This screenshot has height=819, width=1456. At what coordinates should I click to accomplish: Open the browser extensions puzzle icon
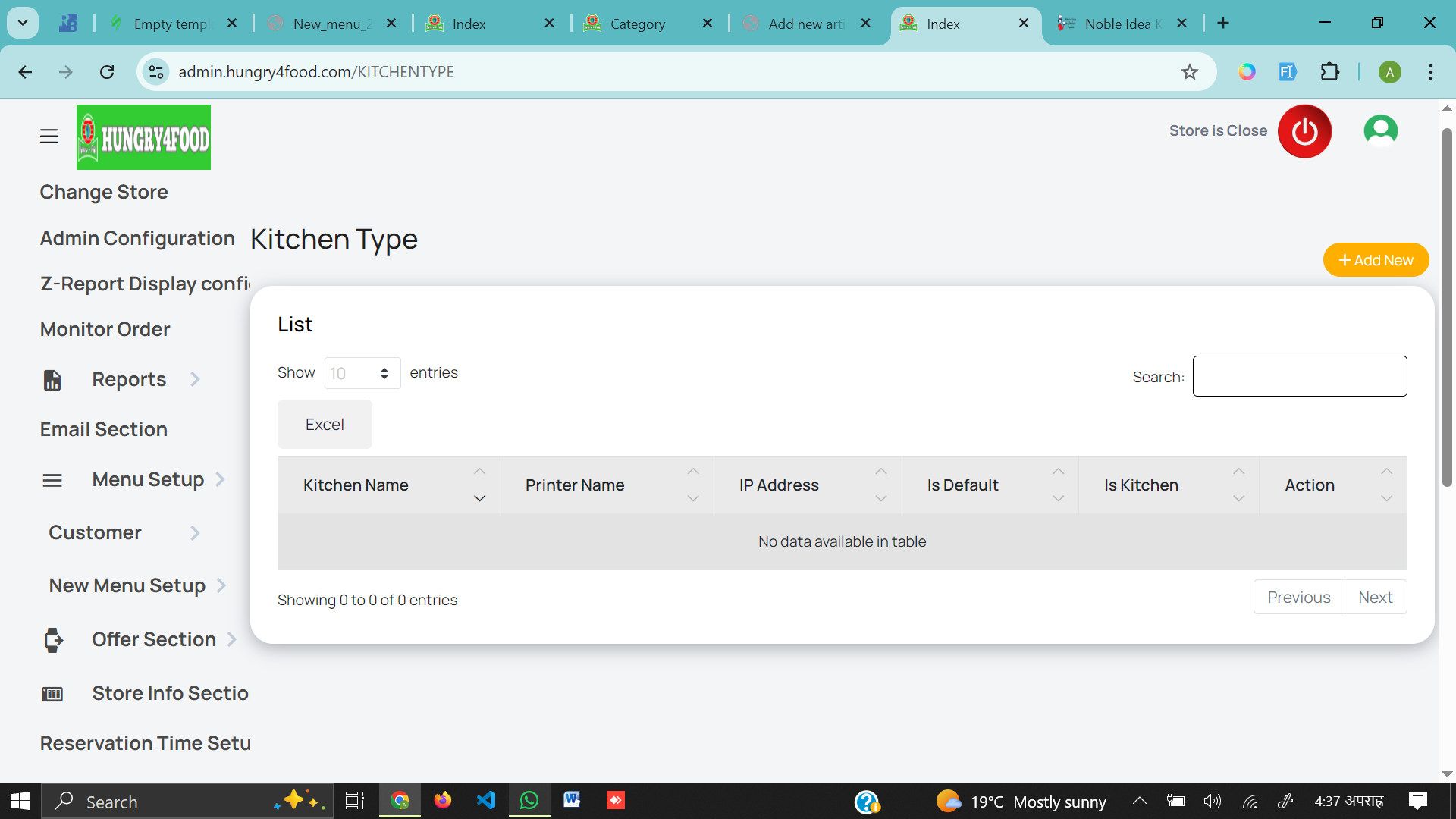click(x=1329, y=72)
